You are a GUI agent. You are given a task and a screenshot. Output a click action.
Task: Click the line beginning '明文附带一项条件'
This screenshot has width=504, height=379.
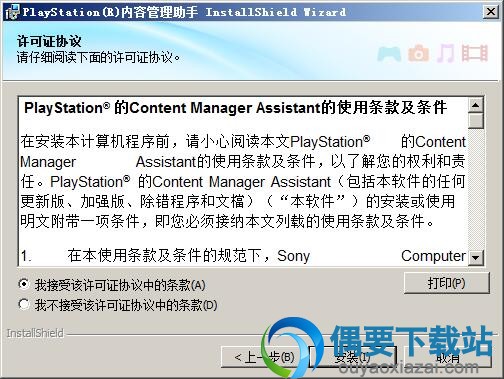(x=227, y=221)
